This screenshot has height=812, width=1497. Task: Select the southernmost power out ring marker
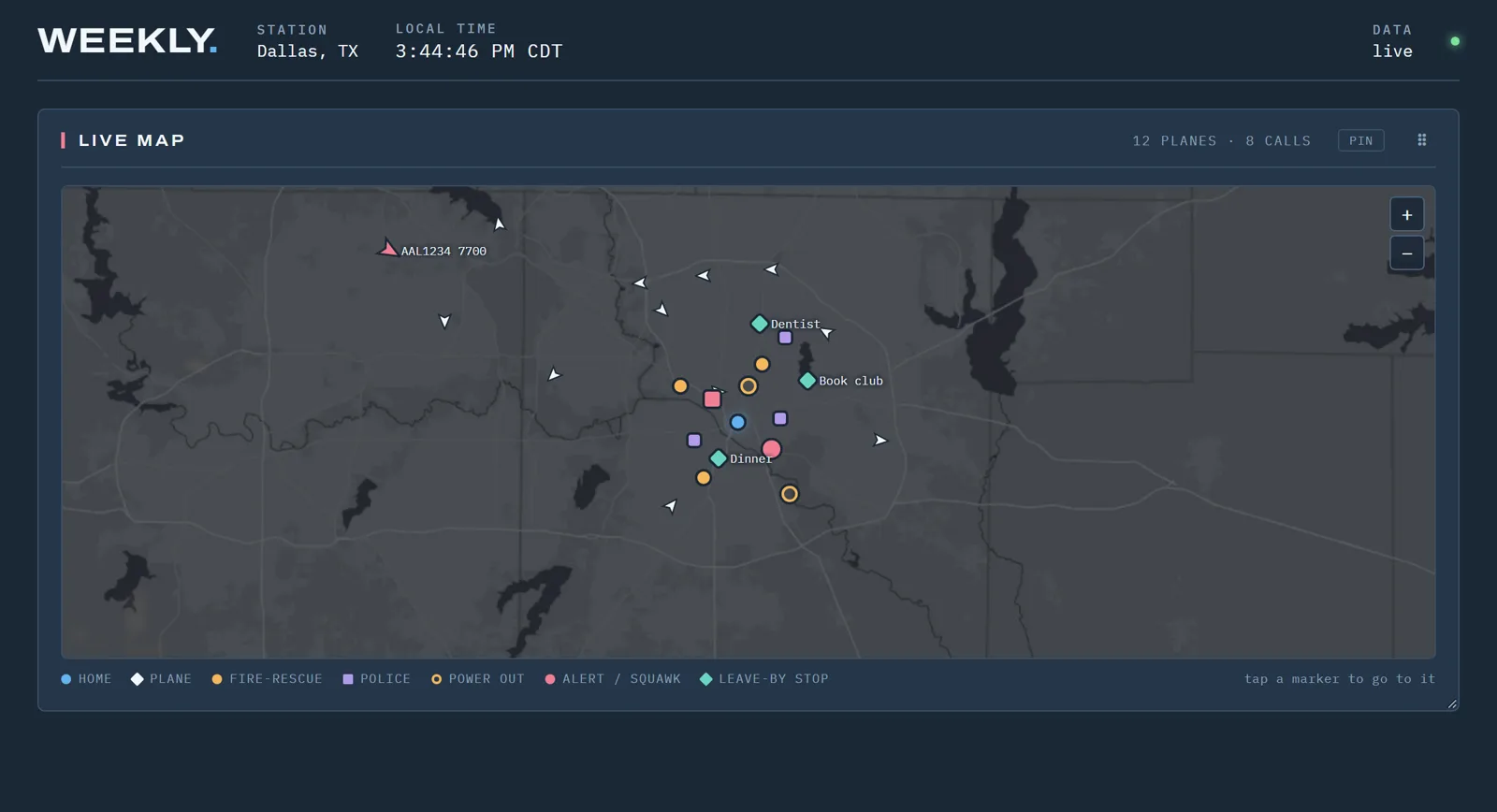[789, 493]
